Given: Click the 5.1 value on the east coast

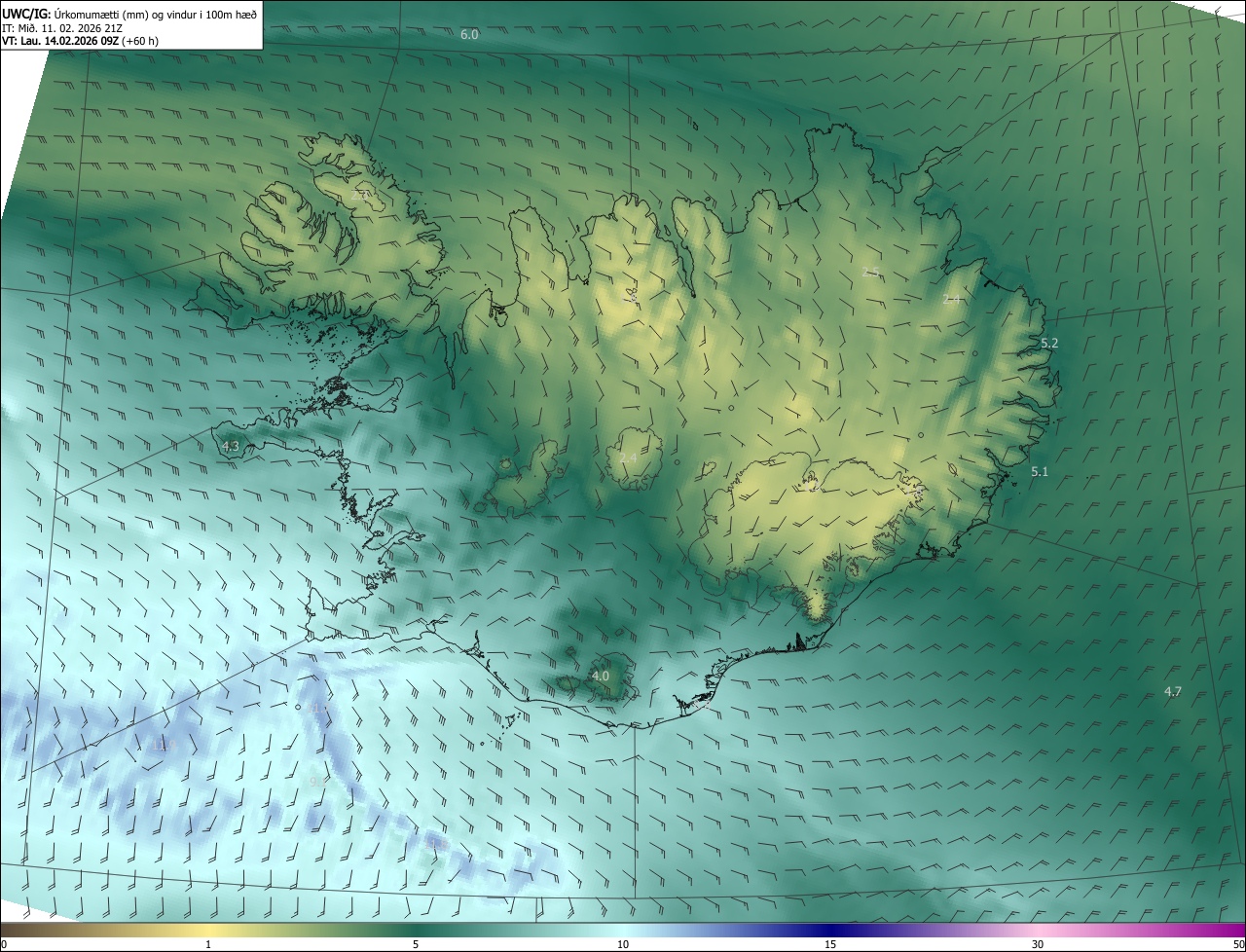Looking at the screenshot, I should click(x=1040, y=472).
